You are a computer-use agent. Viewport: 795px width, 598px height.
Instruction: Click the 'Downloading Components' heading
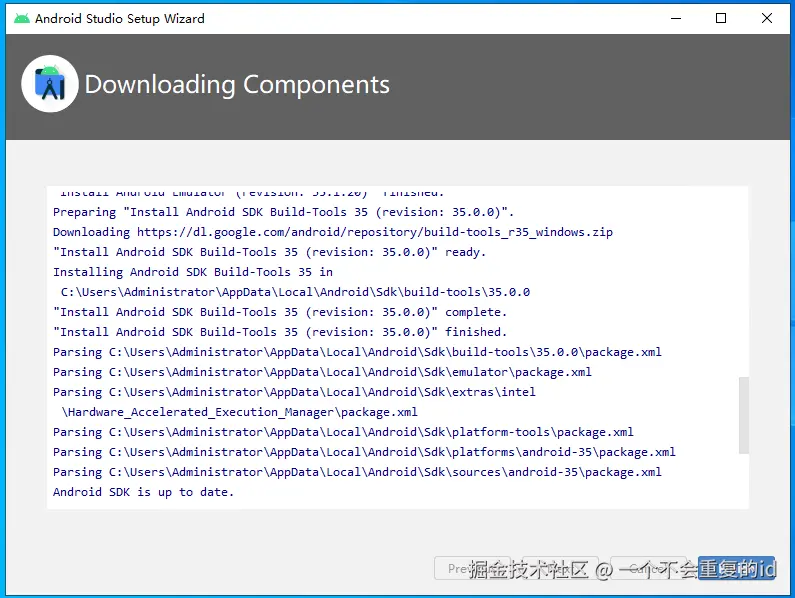point(237,84)
